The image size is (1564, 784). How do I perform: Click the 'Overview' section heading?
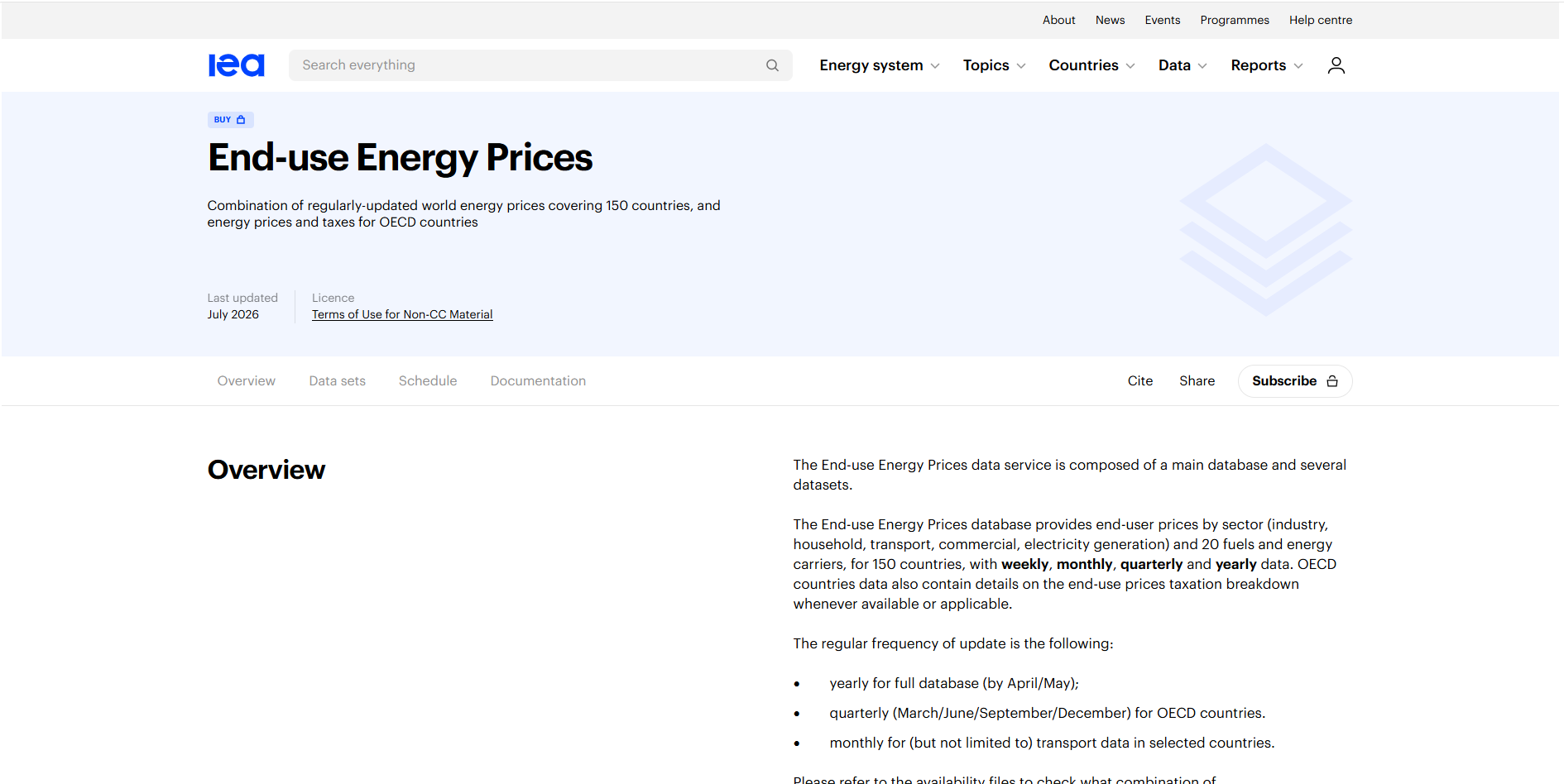click(266, 470)
